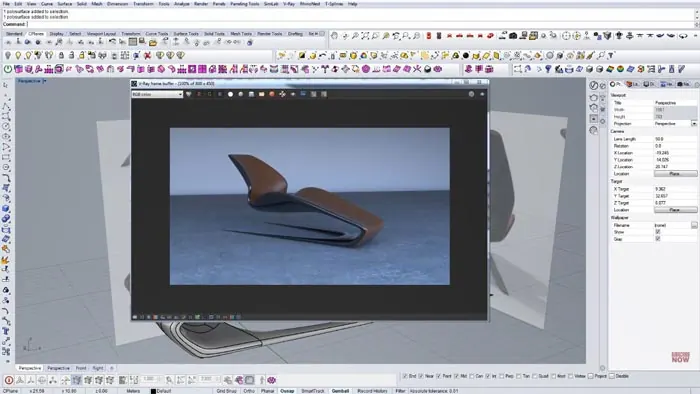
Task: Select the Right viewport tab
Action: click(98, 368)
